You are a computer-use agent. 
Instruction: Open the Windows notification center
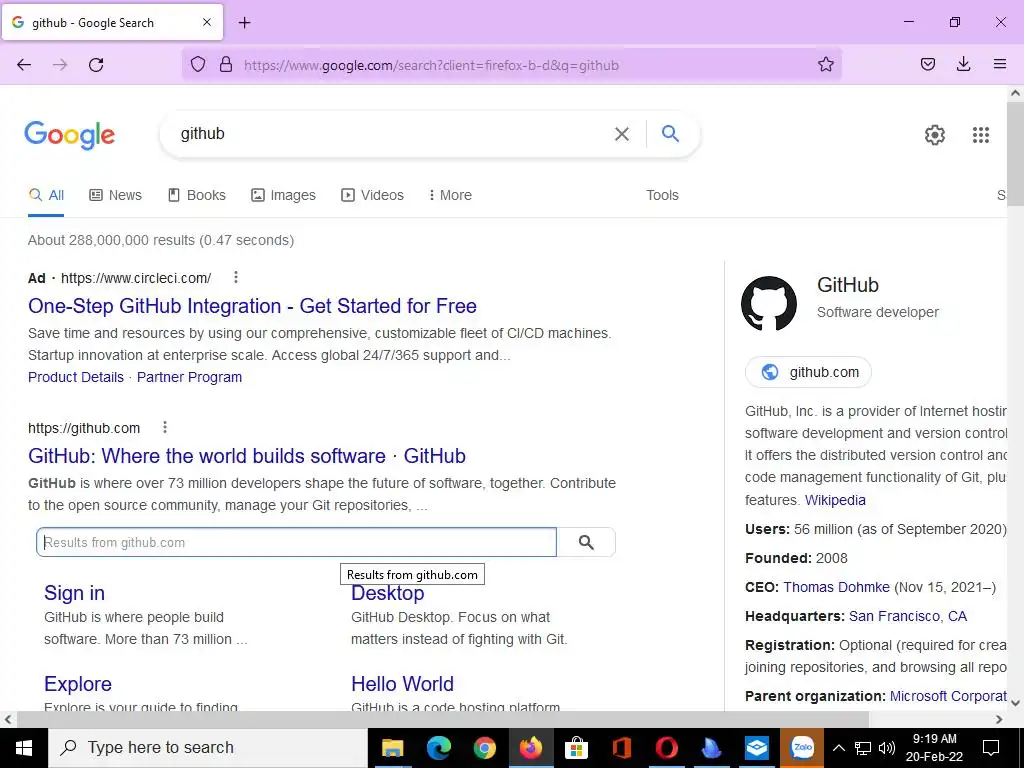point(991,748)
